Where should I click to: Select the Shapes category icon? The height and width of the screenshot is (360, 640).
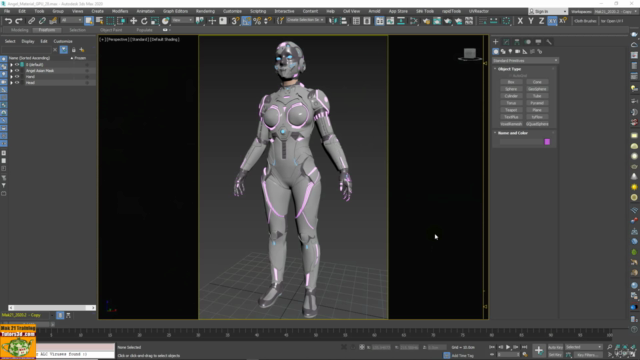pyautogui.click(x=503, y=51)
